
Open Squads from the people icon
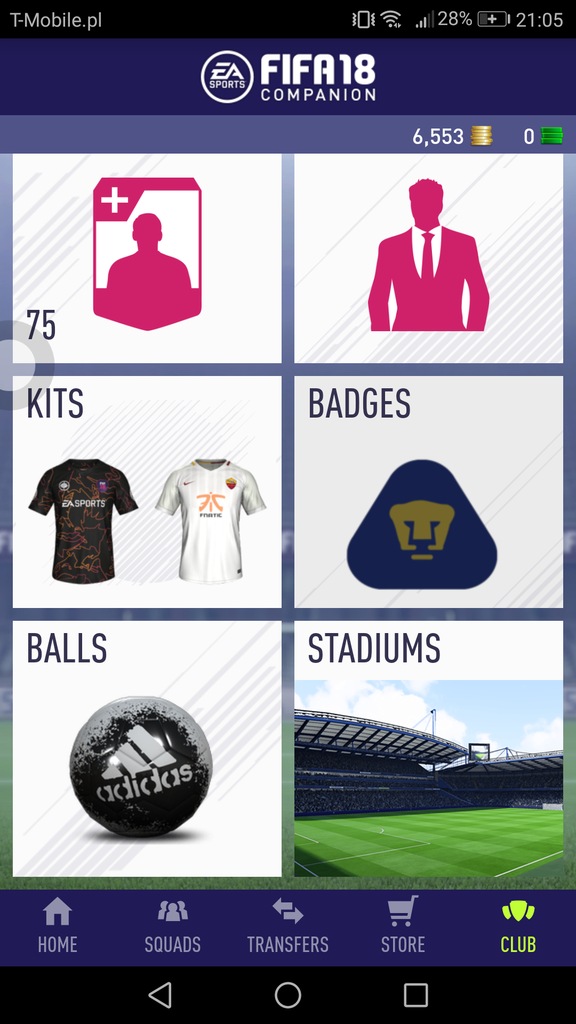pos(172,911)
